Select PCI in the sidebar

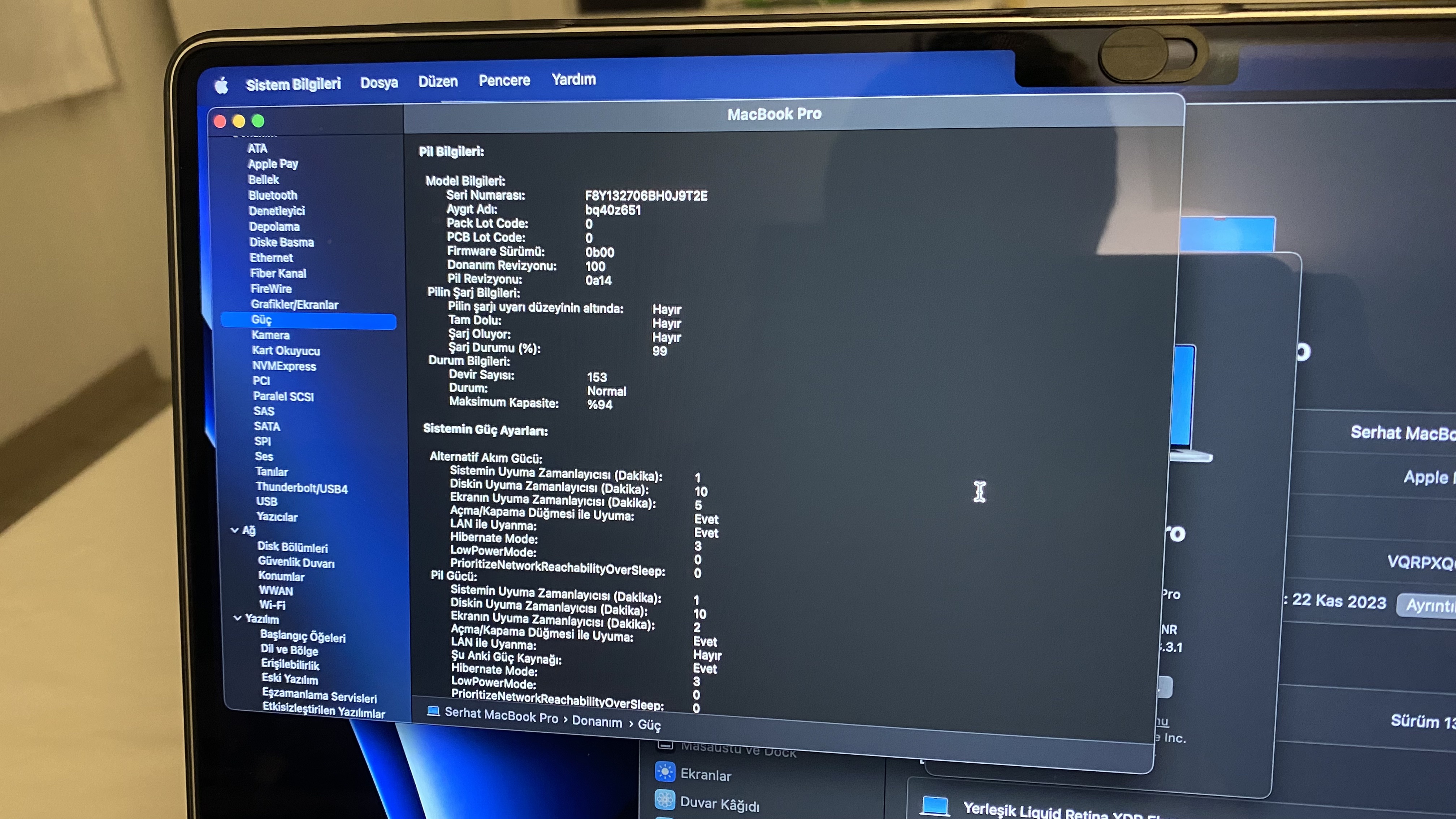[261, 381]
